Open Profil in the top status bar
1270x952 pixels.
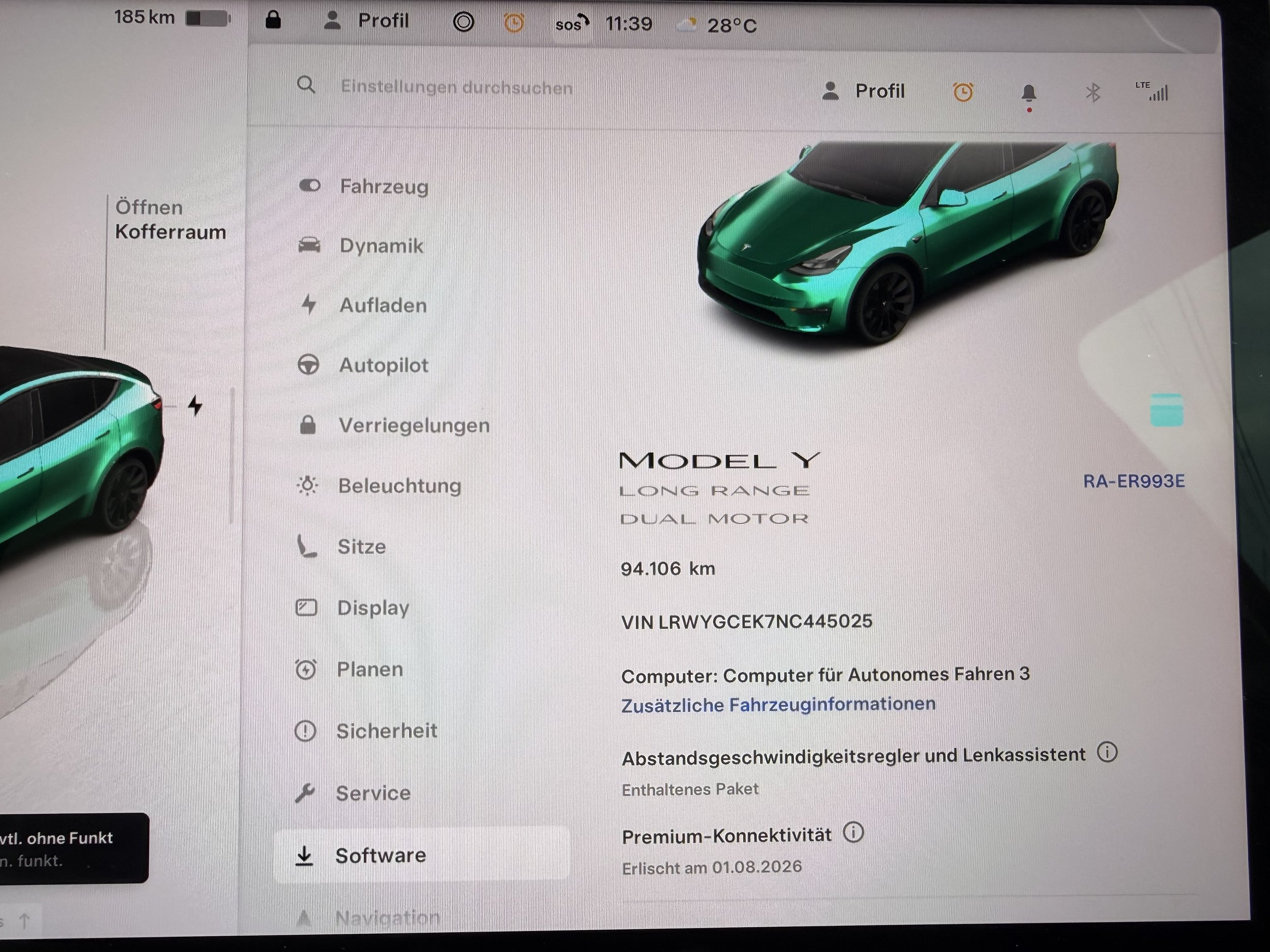(366, 21)
